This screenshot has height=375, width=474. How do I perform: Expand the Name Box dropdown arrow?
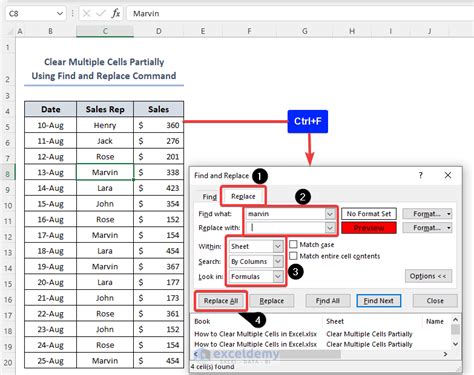[x=60, y=13]
